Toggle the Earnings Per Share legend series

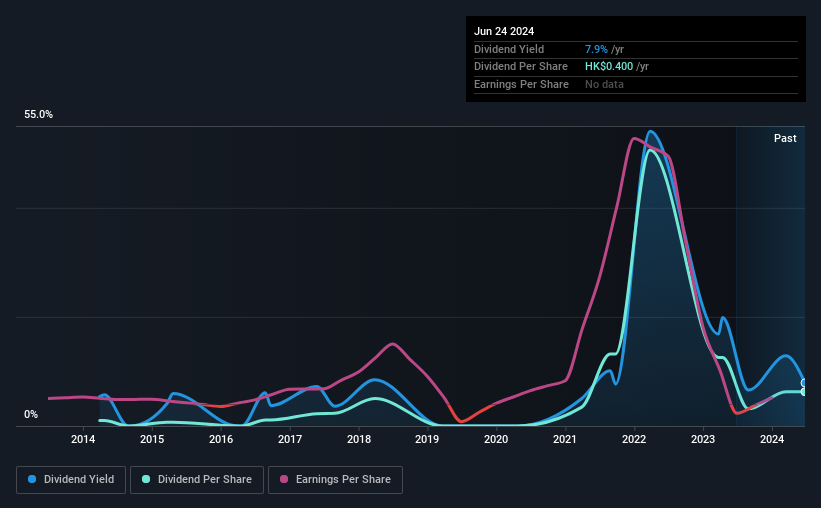coord(335,480)
